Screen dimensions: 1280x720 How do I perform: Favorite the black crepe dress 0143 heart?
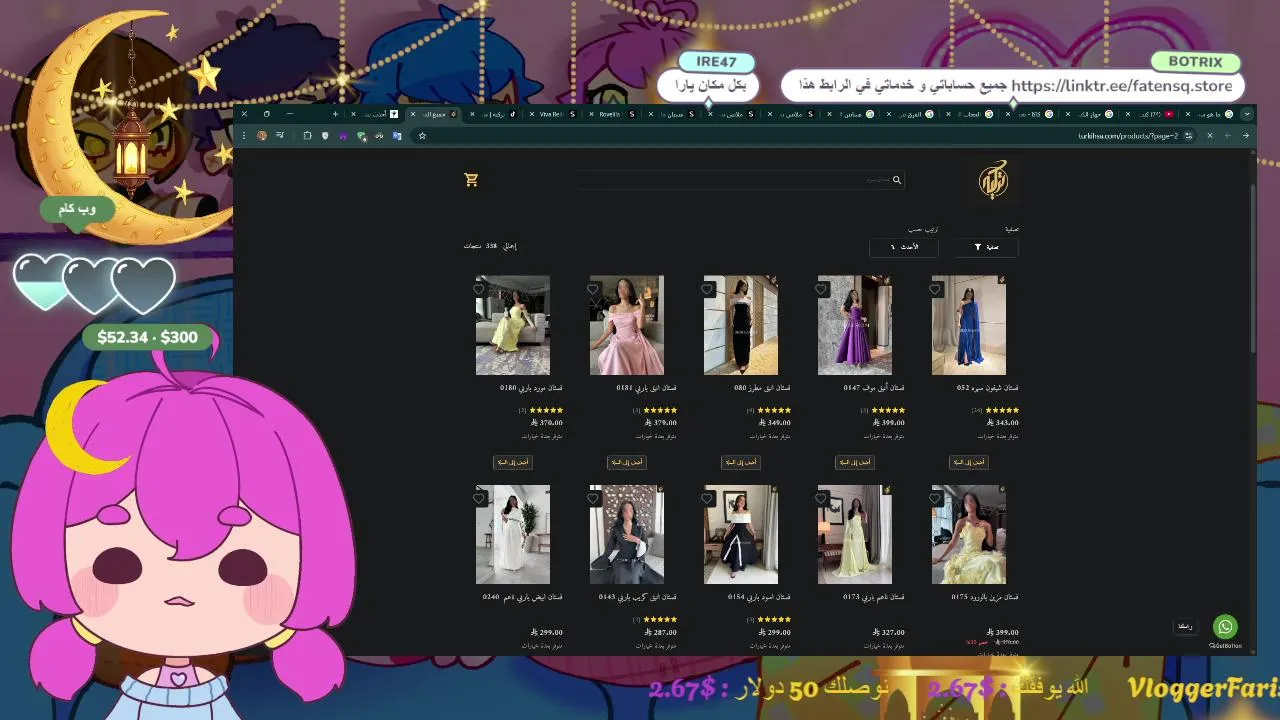click(x=593, y=498)
